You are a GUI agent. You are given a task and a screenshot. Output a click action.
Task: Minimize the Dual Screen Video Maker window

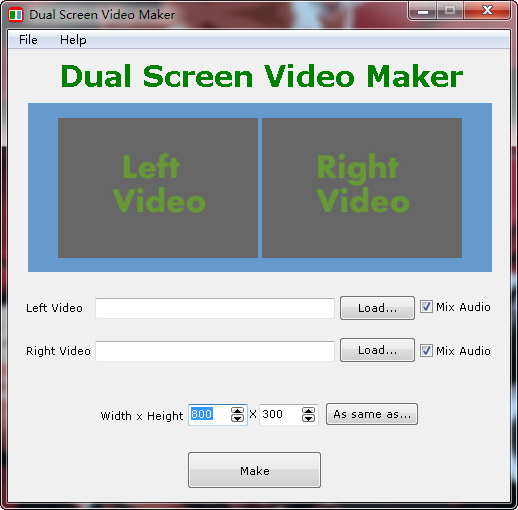pos(423,11)
